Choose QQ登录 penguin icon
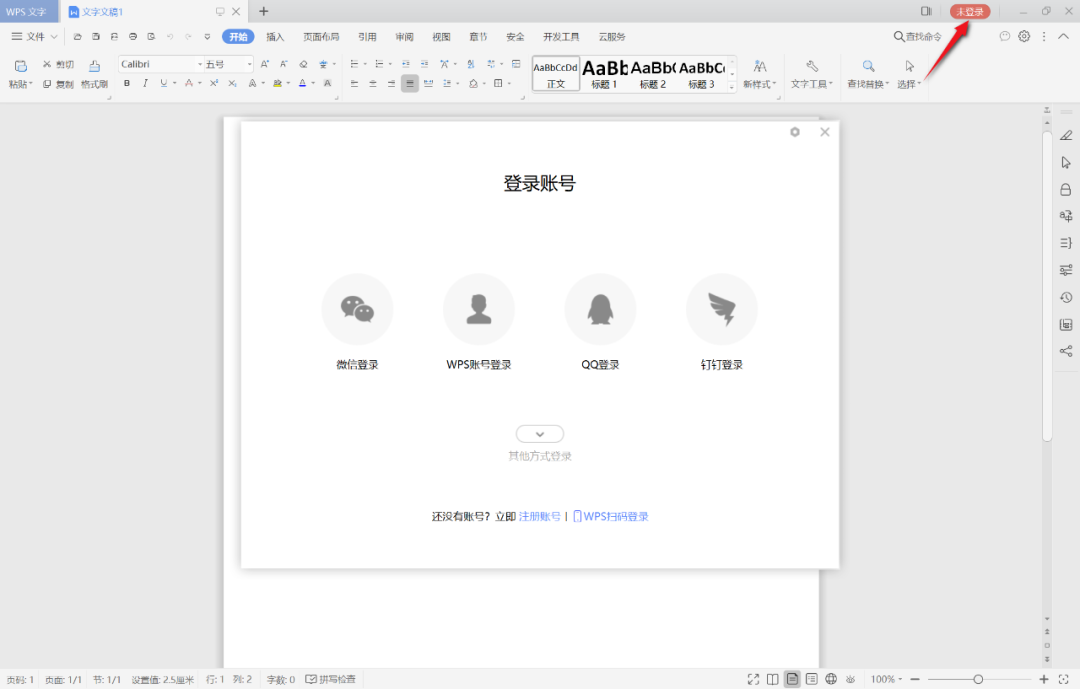 [600, 309]
